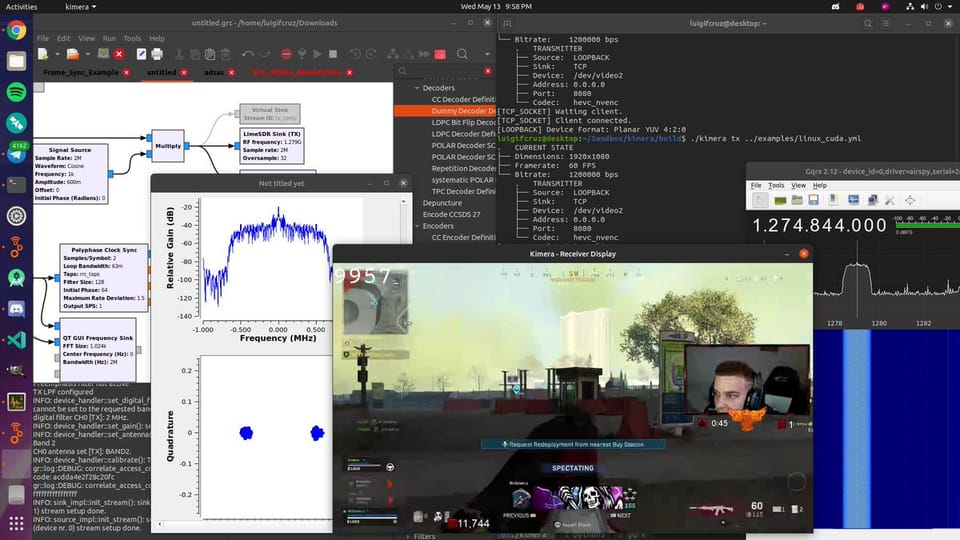Click Save settings floppy icon in Gqrx
The image size is (960, 540).
[814, 200]
